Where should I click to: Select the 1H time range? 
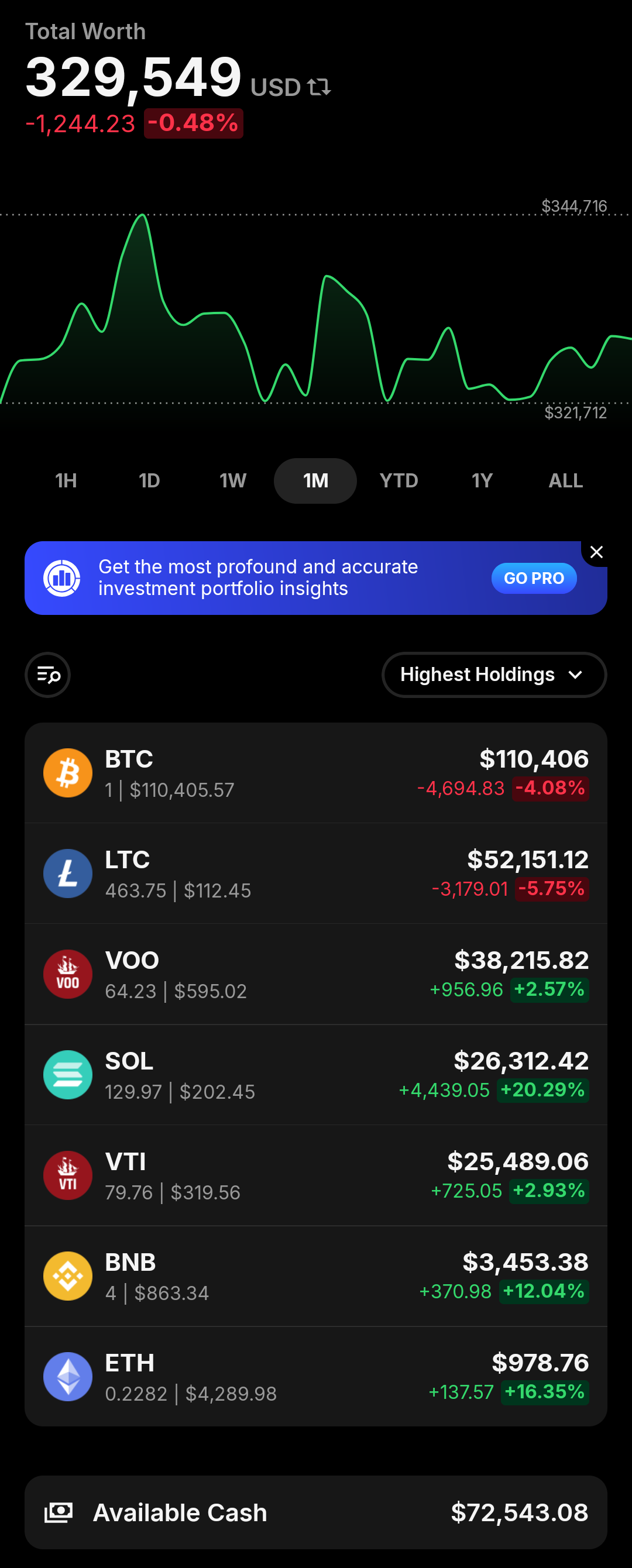66,480
